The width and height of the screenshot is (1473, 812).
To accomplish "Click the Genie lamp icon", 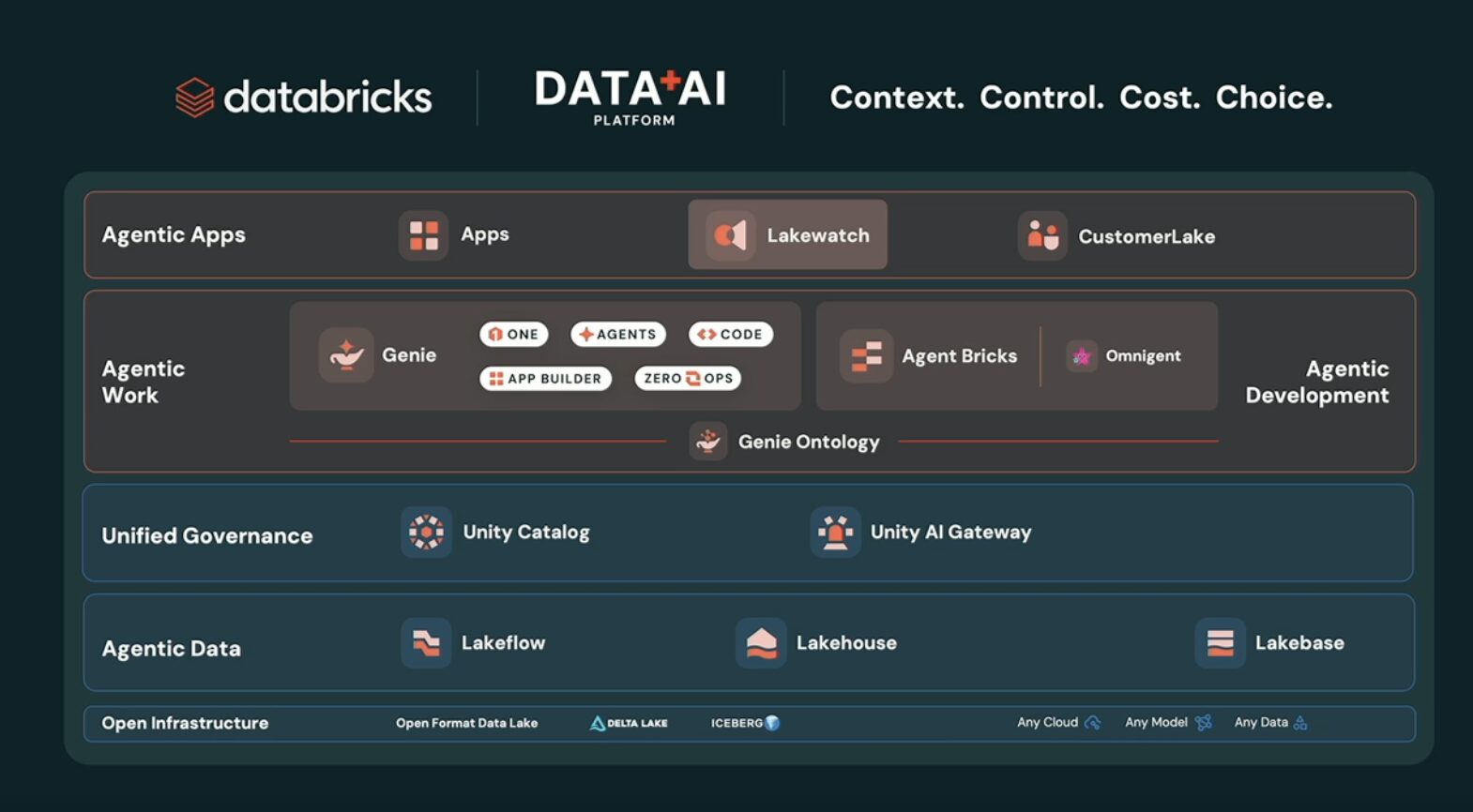I will (x=346, y=354).
